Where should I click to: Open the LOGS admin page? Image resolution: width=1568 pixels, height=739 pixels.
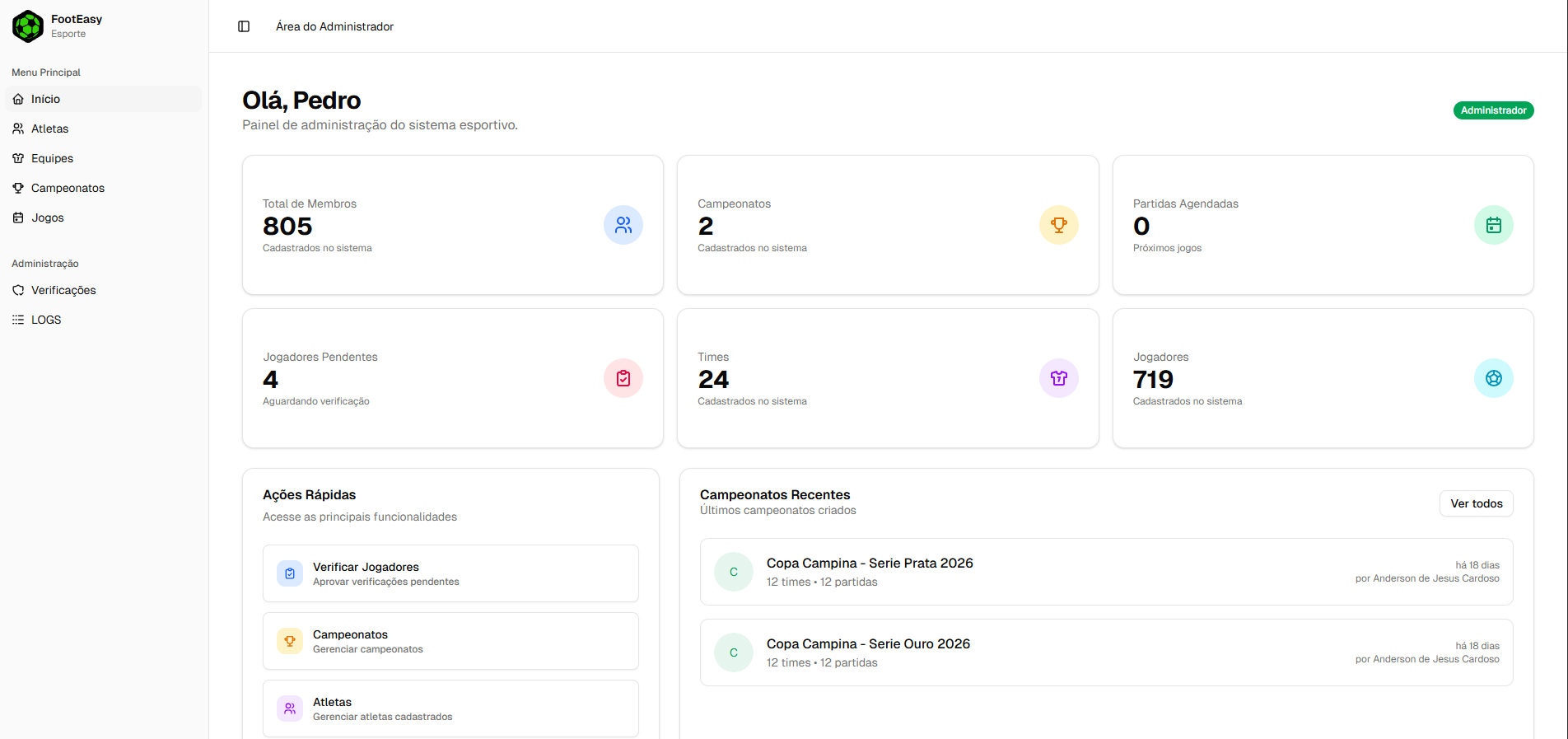tap(46, 320)
